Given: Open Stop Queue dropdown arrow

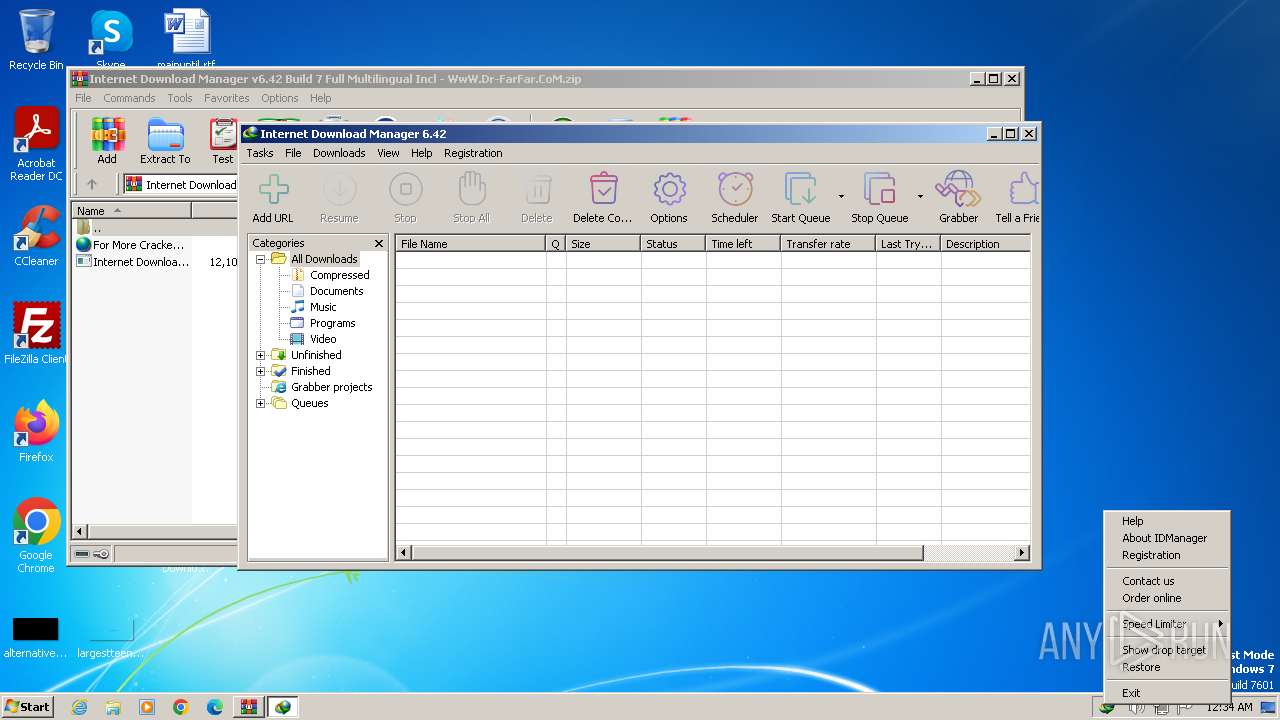Looking at the screenshot, I should [920, 196].
